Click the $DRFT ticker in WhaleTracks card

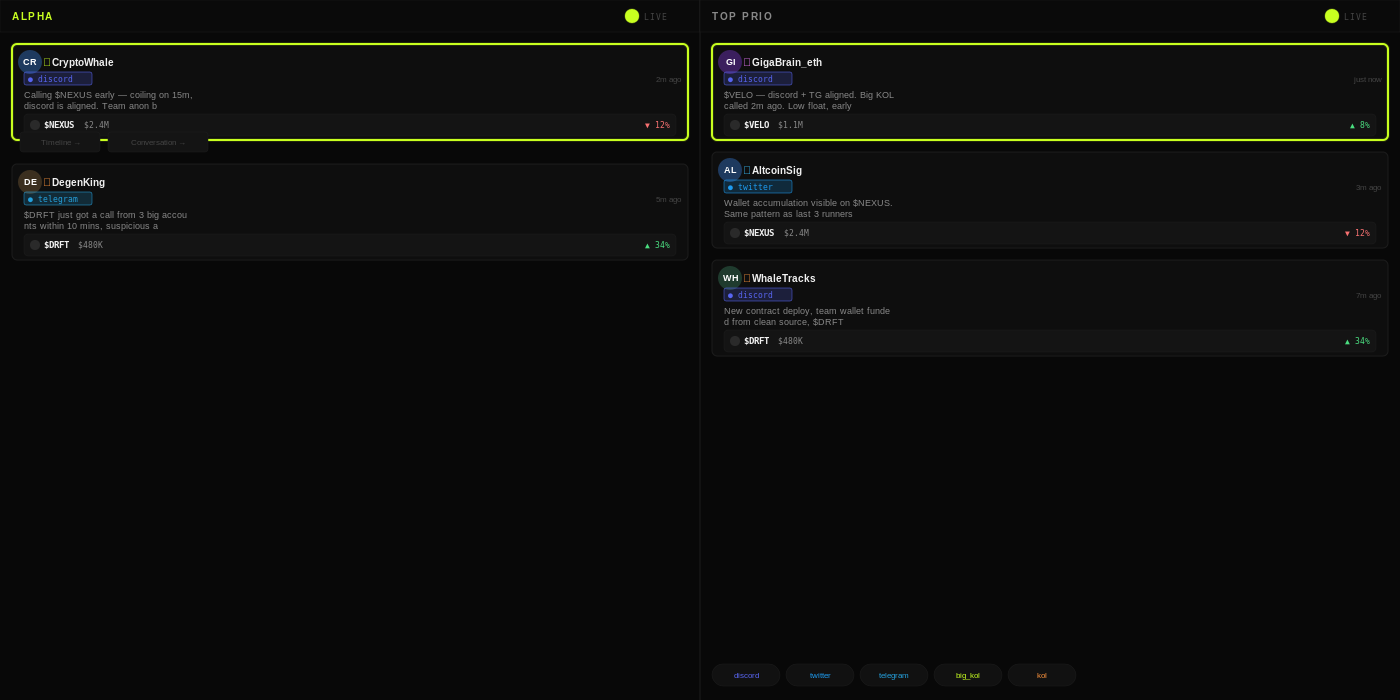(x=757, y=341)
